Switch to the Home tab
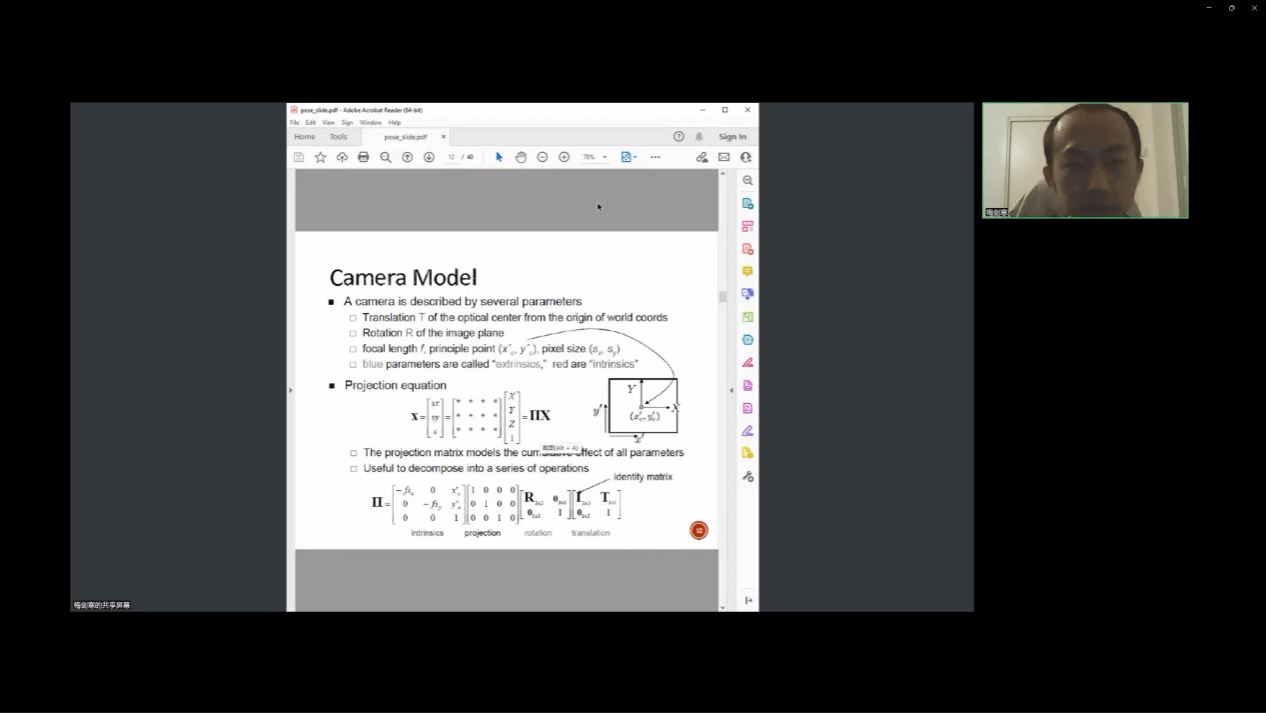The width and height of the screenshot is (1266, 713). pyautogui.click(x=305, y=136)
